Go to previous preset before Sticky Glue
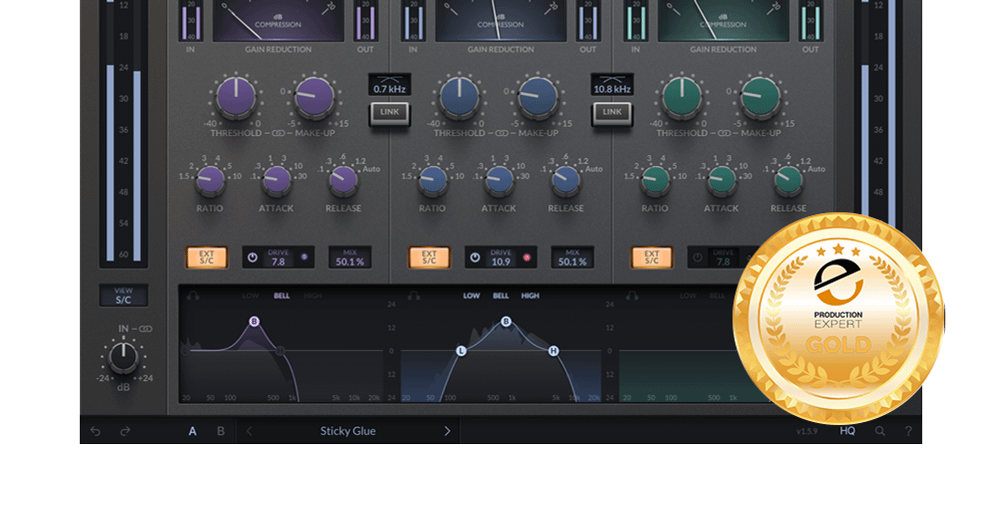The height and width of the screenshot is (524, 1000). 250,431
